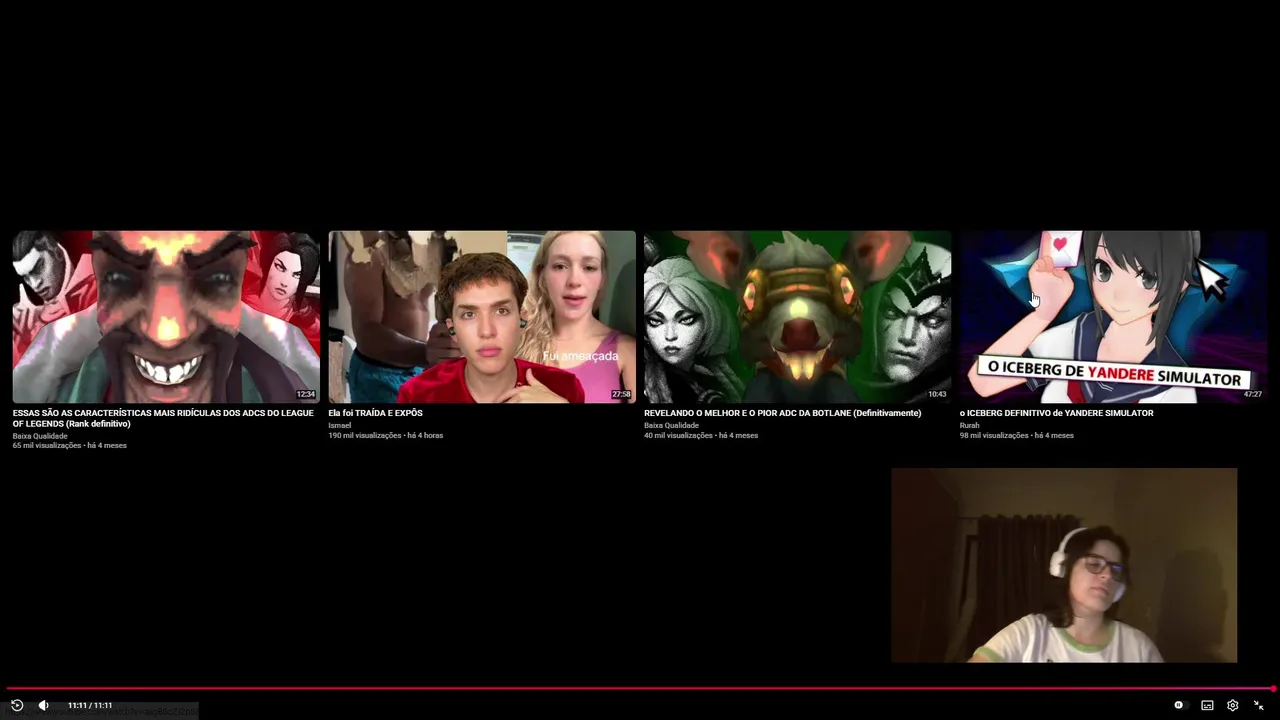Click '40 mil visualizações • há 4 meses'

point(700,435)
